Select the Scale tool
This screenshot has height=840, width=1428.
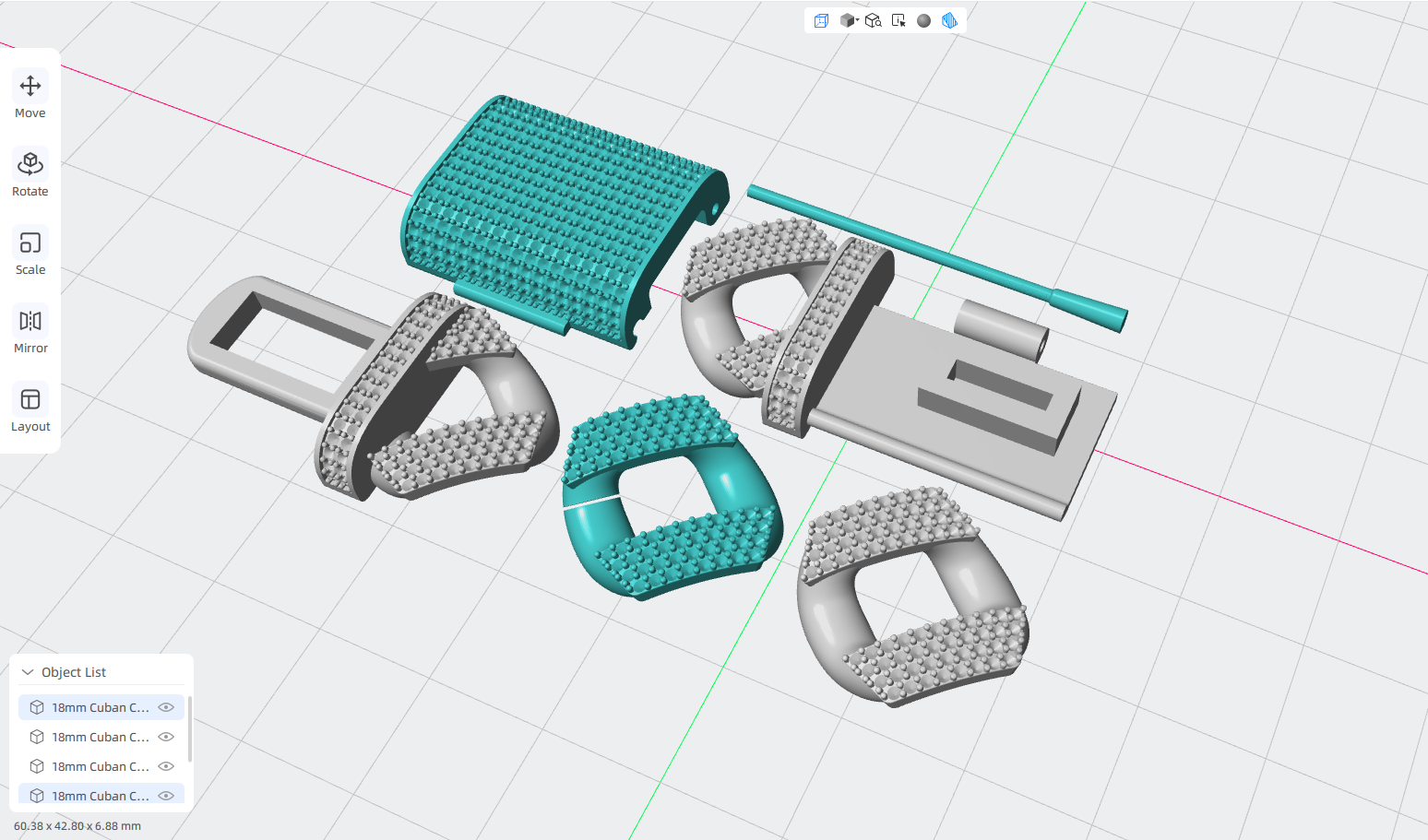tap(30, 253)
